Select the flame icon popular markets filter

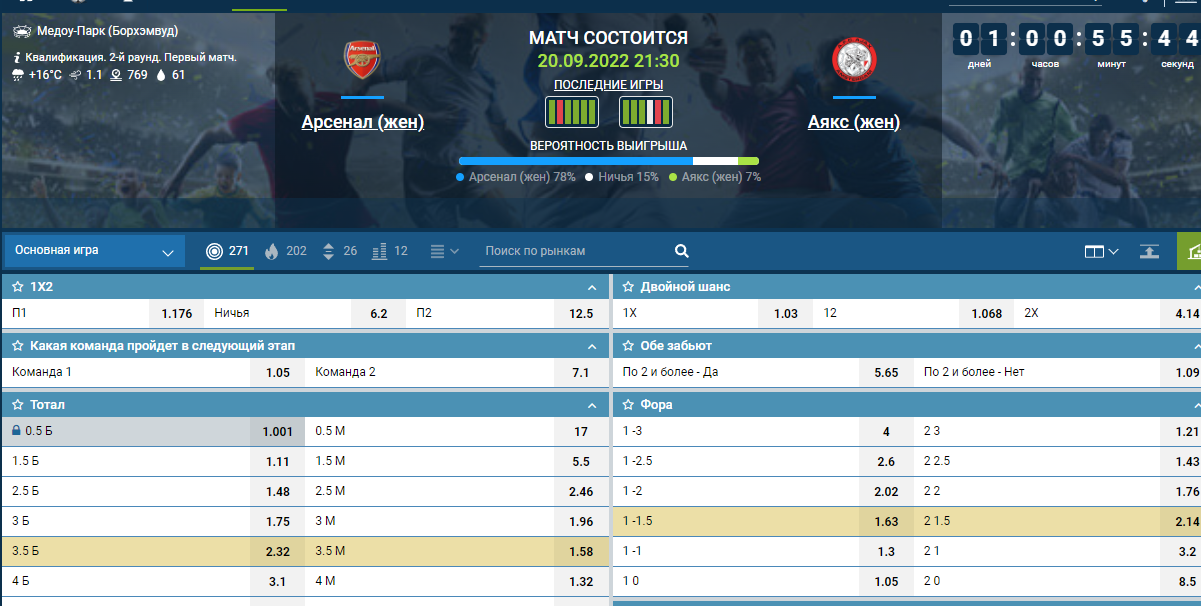[270, 251]
